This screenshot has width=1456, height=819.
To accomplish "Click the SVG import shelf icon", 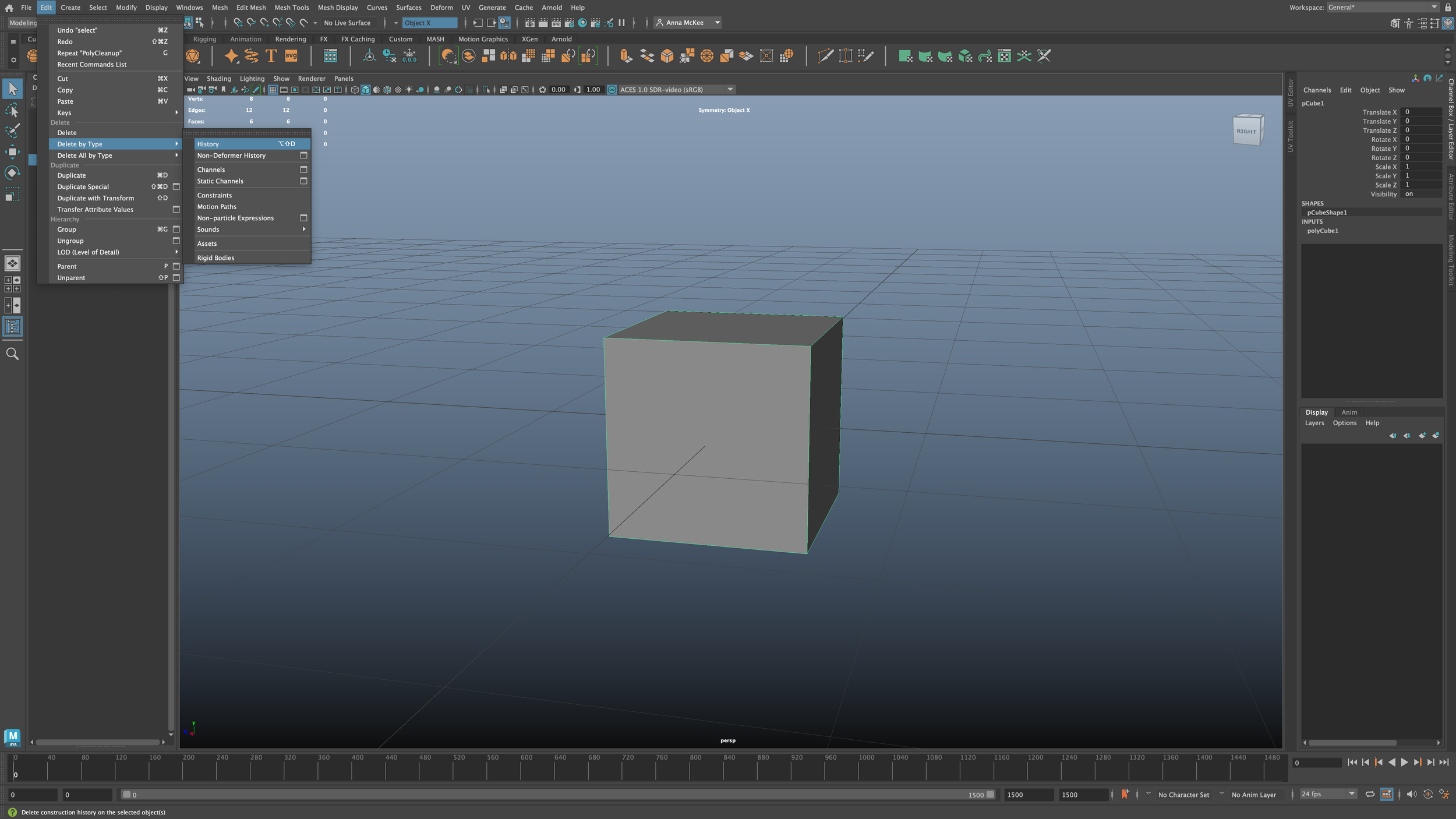I will pyautogui.click(x=291, y=56).
